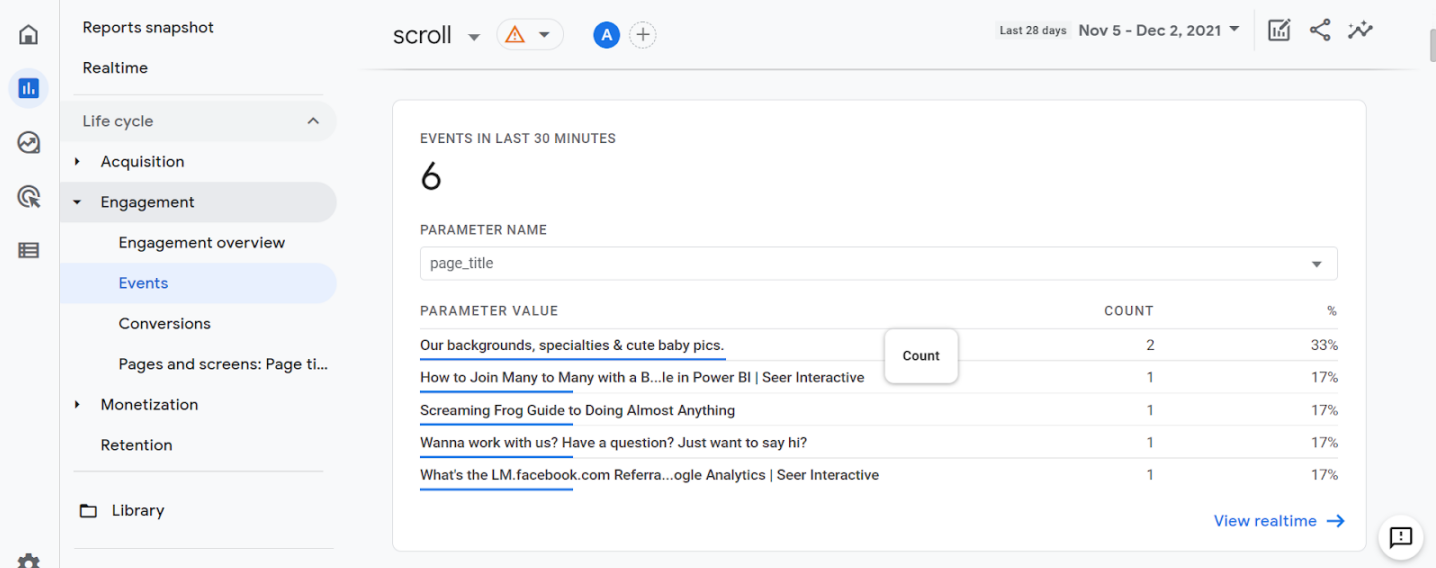
Task: Open the Advertising cursor-target icon
Action: click(x=29, y=197)
